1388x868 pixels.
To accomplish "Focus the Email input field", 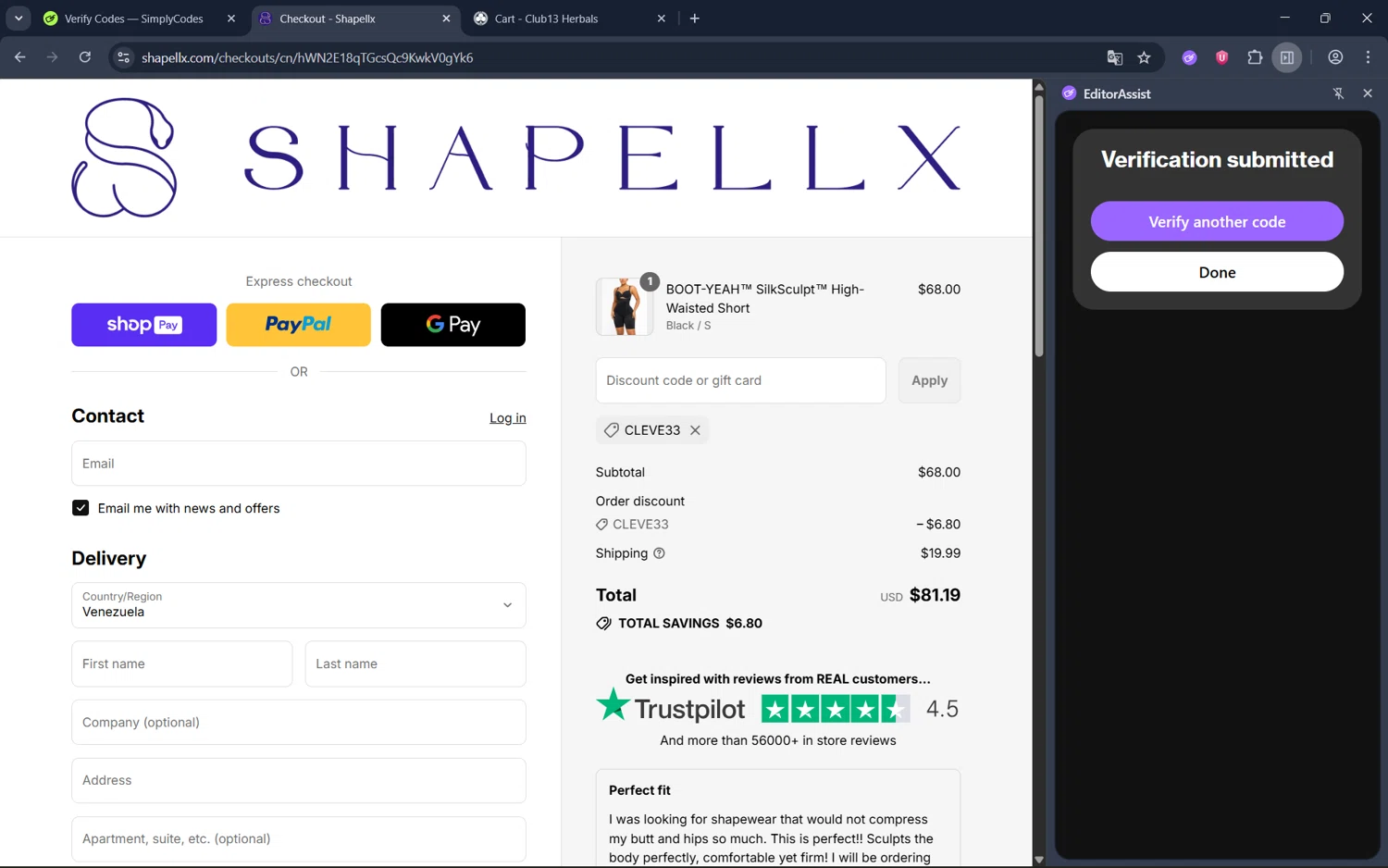I will click(x=298, y=464).
